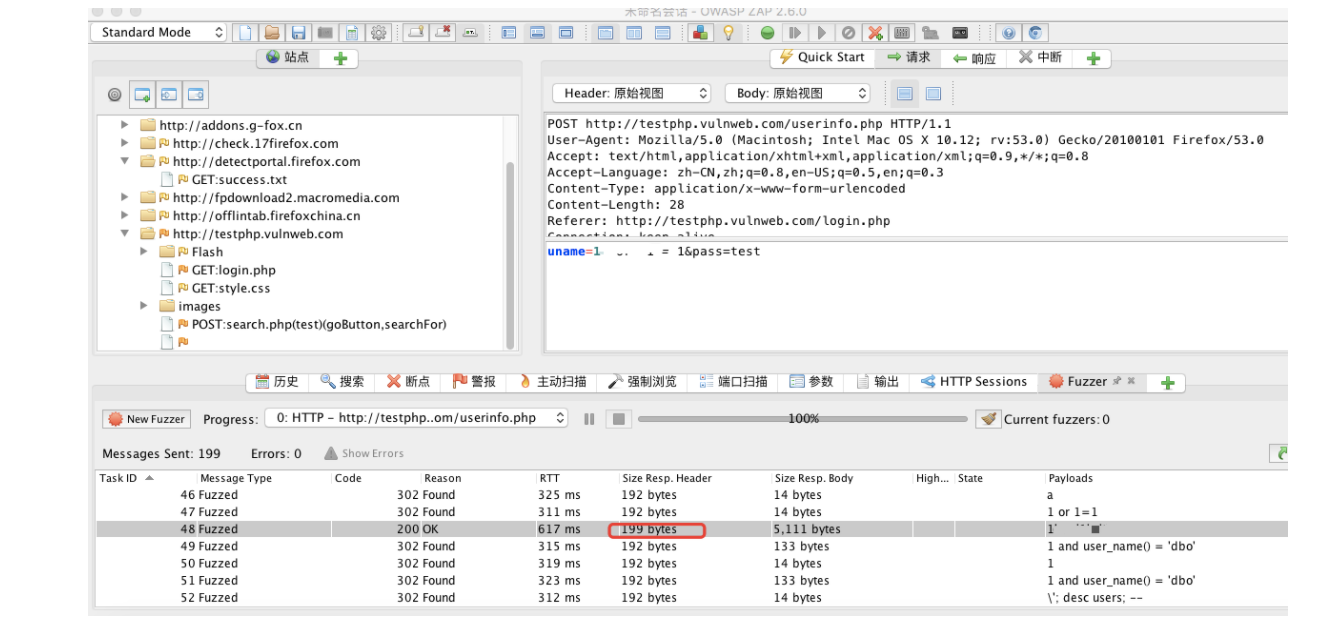This screenshot has height=628, width=1328.
Task: Click the red X drop-breakpoint toolbar icon
Action: coord(872,32)
